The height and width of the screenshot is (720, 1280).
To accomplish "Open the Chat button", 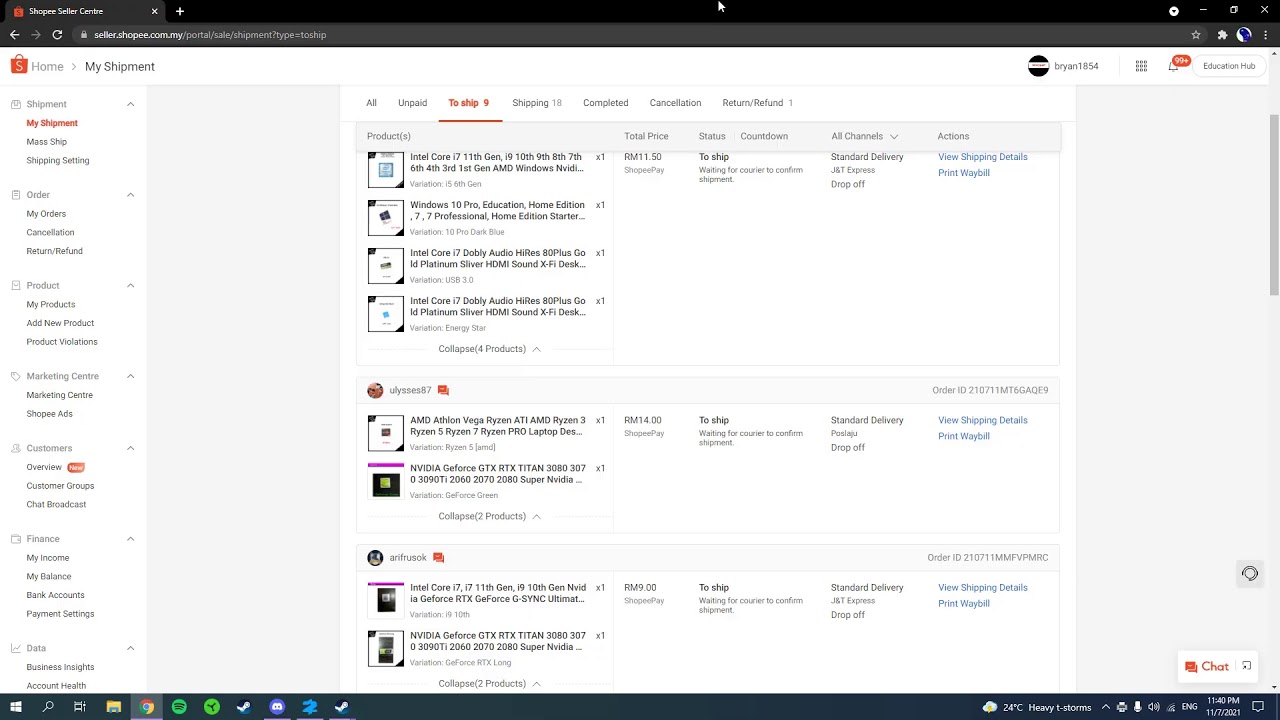I will (1207, 667).
